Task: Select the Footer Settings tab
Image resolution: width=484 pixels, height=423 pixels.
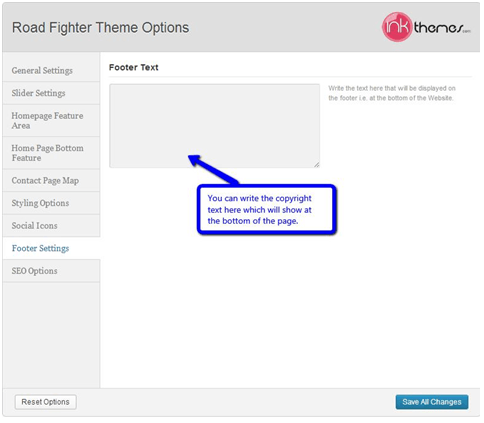Action: (x=51, y=248)
